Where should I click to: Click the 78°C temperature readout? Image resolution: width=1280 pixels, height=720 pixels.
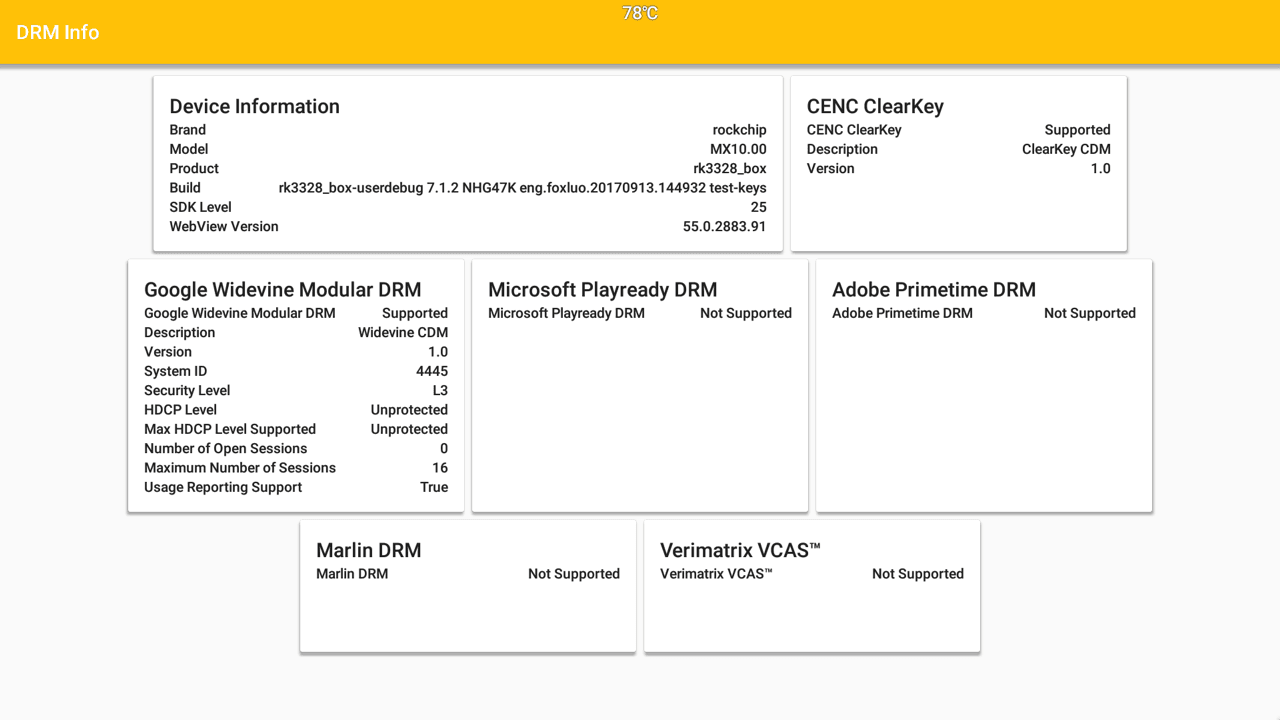pyautogui.click(x=640, y=13)
